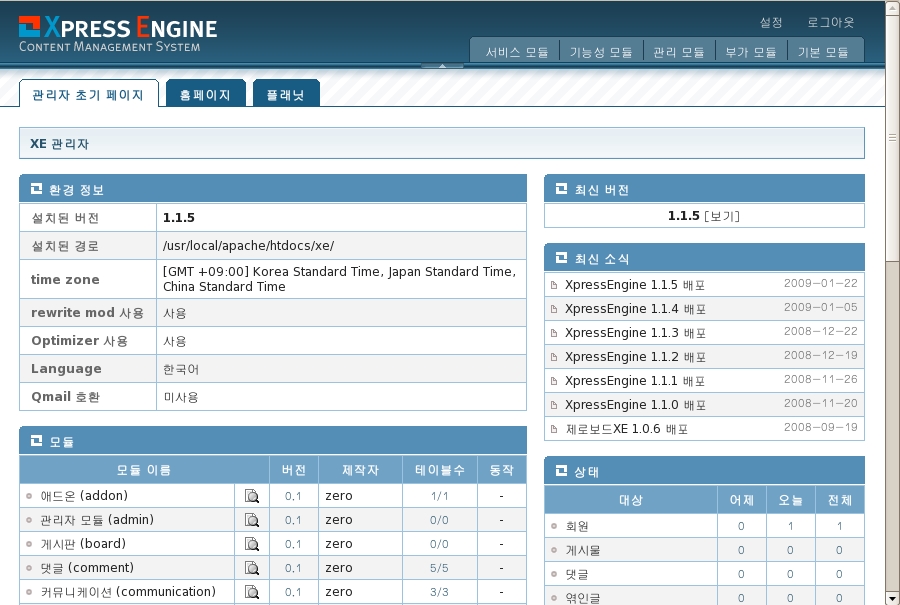Click table count 5/5 for comment module

pyautogui.click(x=439, y=568)
